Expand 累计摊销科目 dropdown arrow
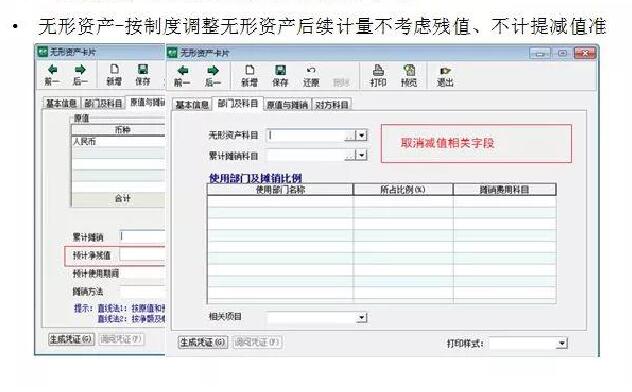The image size is (632, 392). [362, 155]
